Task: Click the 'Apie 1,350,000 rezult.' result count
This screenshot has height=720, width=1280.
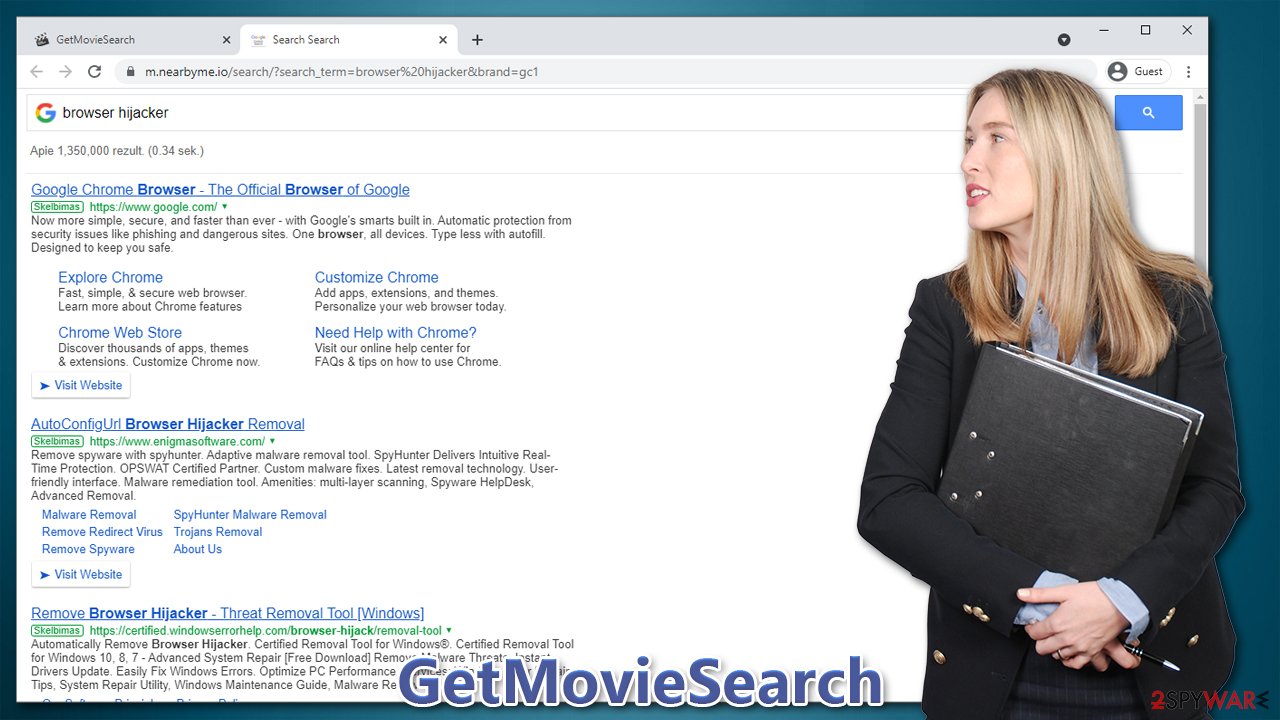Action: click(117, 151)
